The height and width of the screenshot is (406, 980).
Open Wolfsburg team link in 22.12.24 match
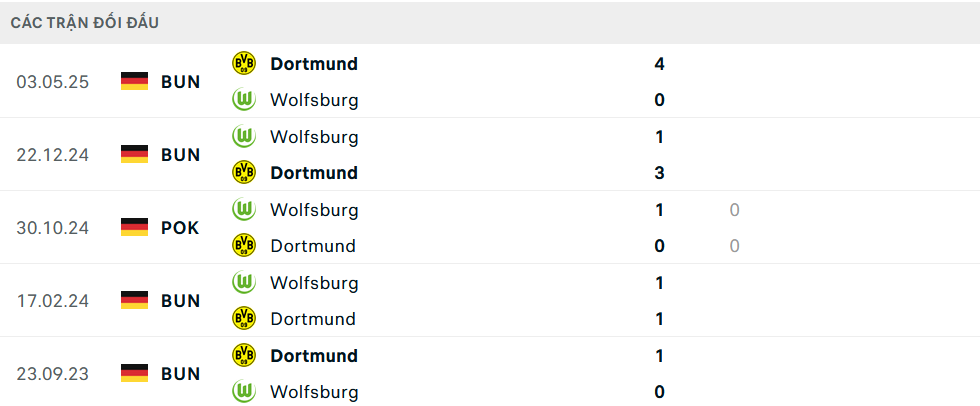point(313,137)
